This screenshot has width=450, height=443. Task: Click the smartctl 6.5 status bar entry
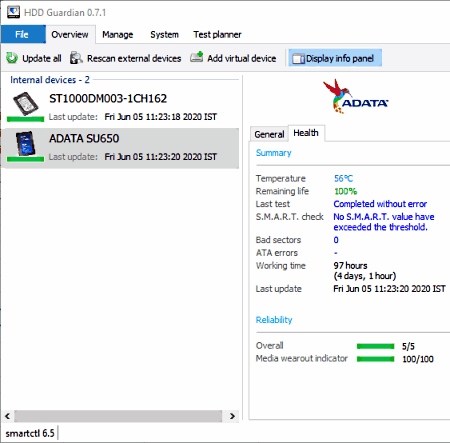click(x=30, y=433)
